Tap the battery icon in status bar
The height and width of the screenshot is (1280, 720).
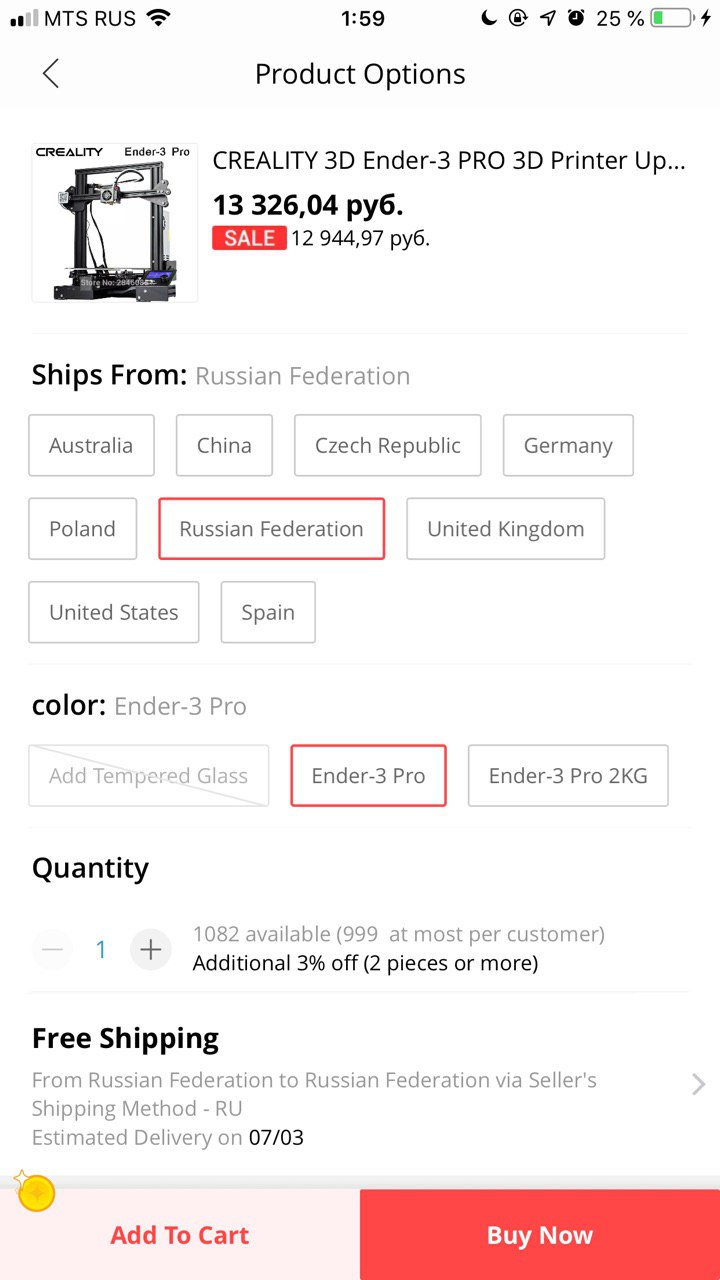tap(673, 18)
